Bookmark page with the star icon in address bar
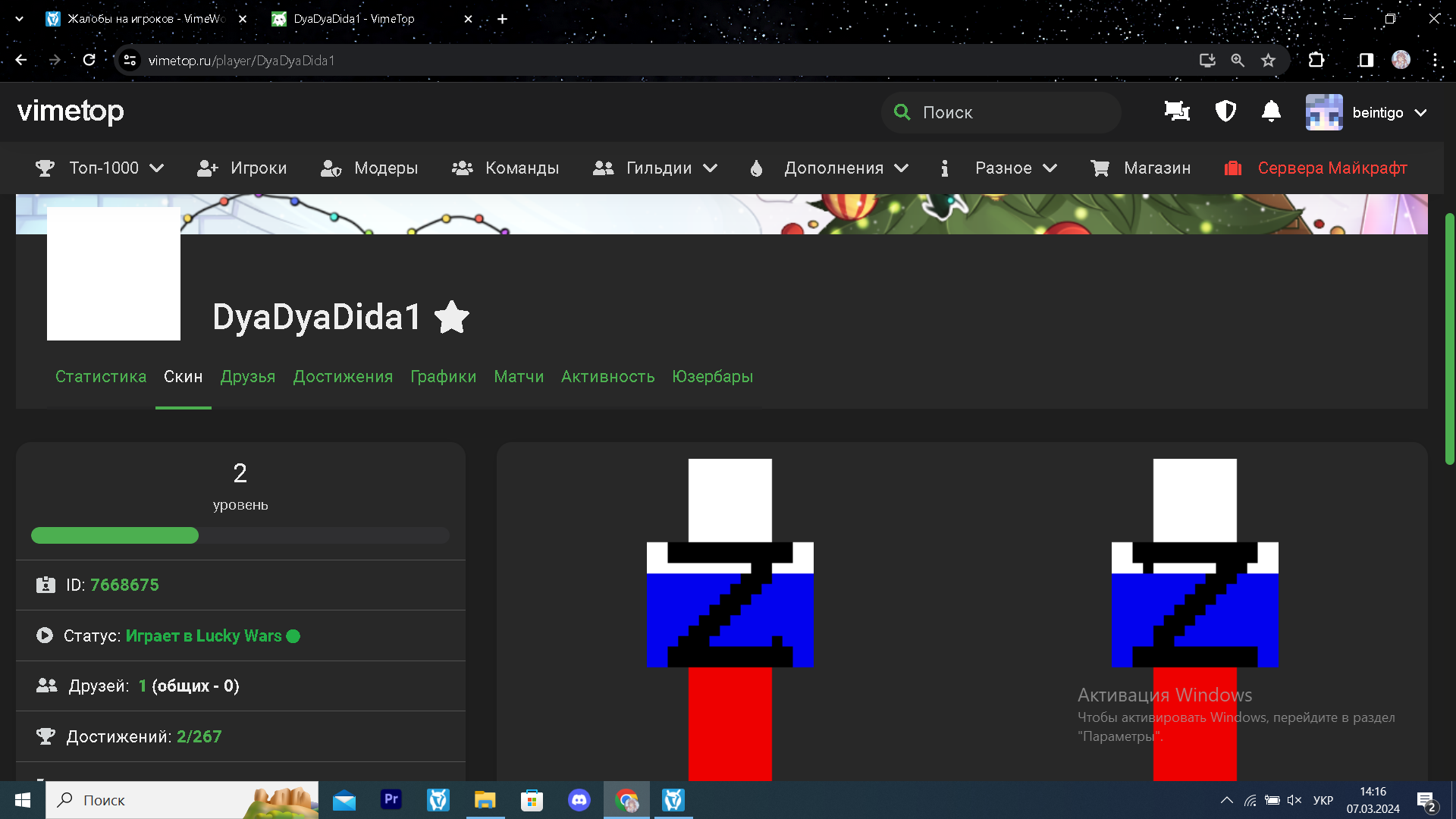 [x=1268, y=61]
